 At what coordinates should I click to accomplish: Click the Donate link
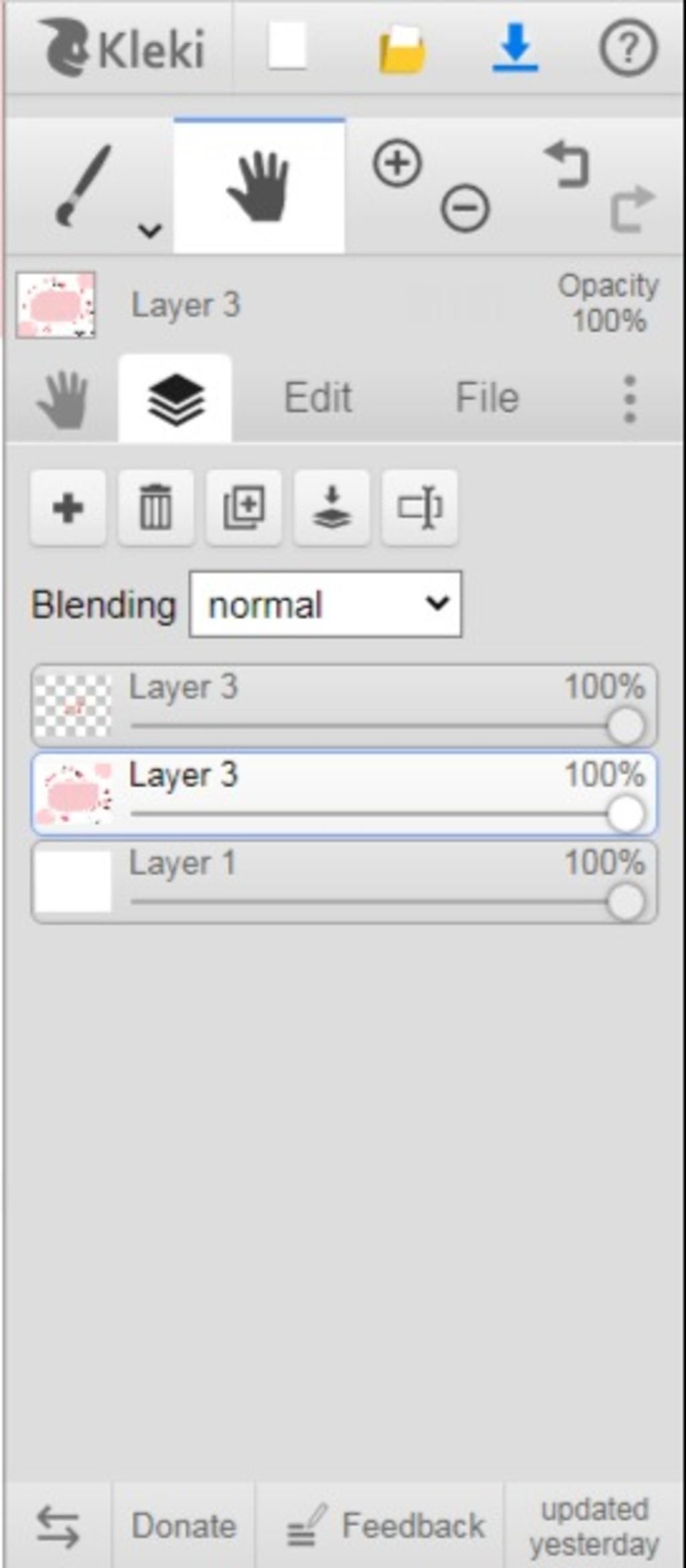pyautogui.click(x=184, y=1525)
